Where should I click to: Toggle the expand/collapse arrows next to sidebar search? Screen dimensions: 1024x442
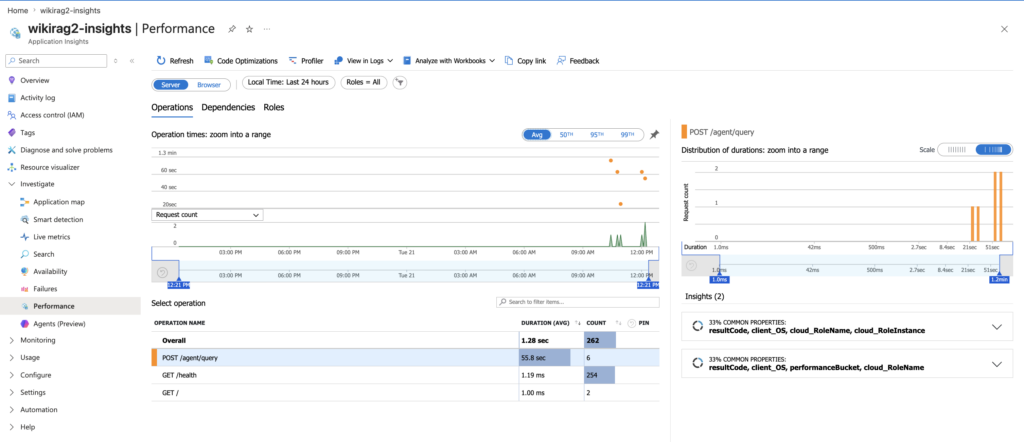116,61
